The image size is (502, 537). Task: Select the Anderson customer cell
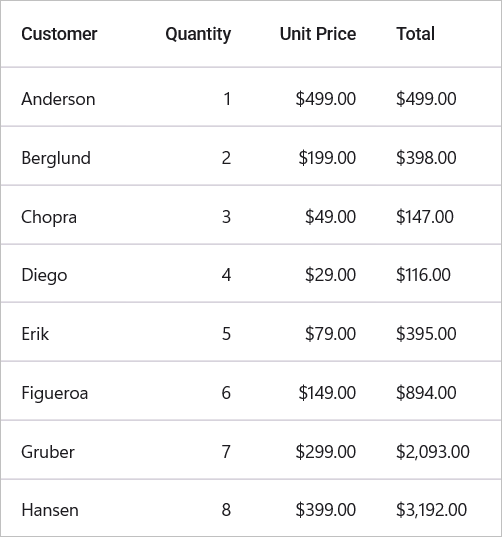point(58,99)
